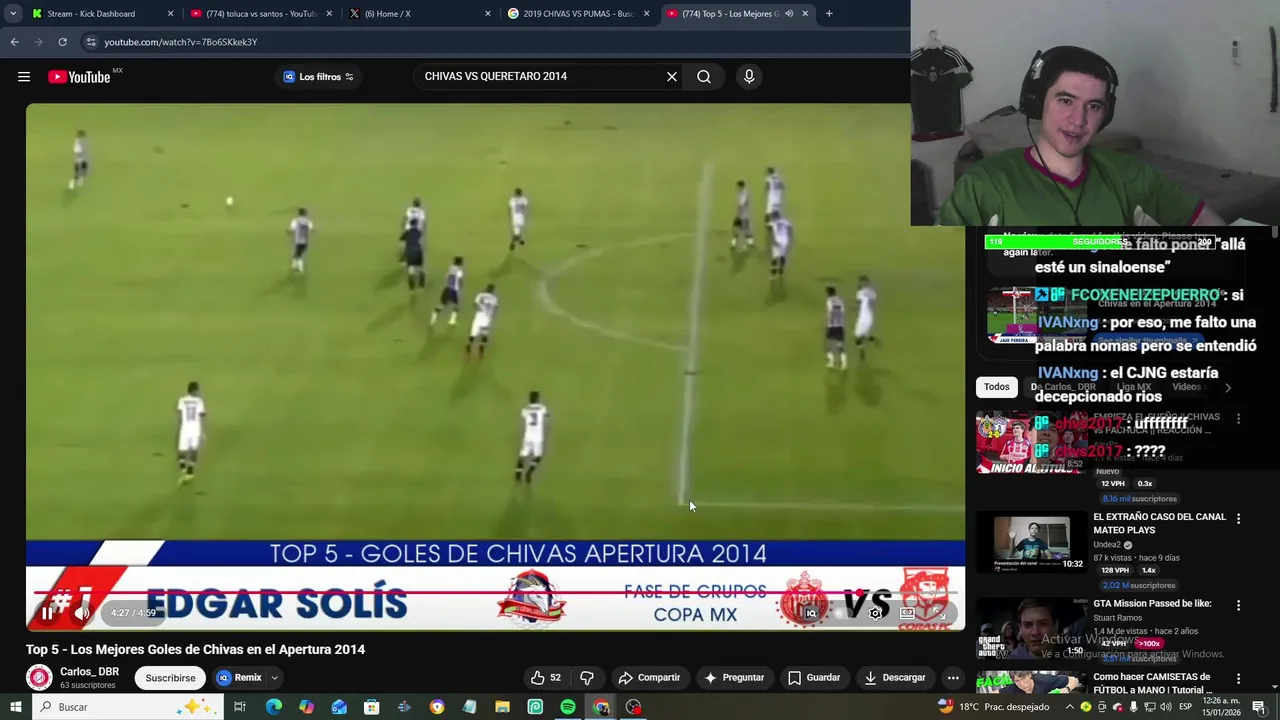Open the weather widget 18°C Prac. despejado
1280x720 pixels.
point(996,707)
